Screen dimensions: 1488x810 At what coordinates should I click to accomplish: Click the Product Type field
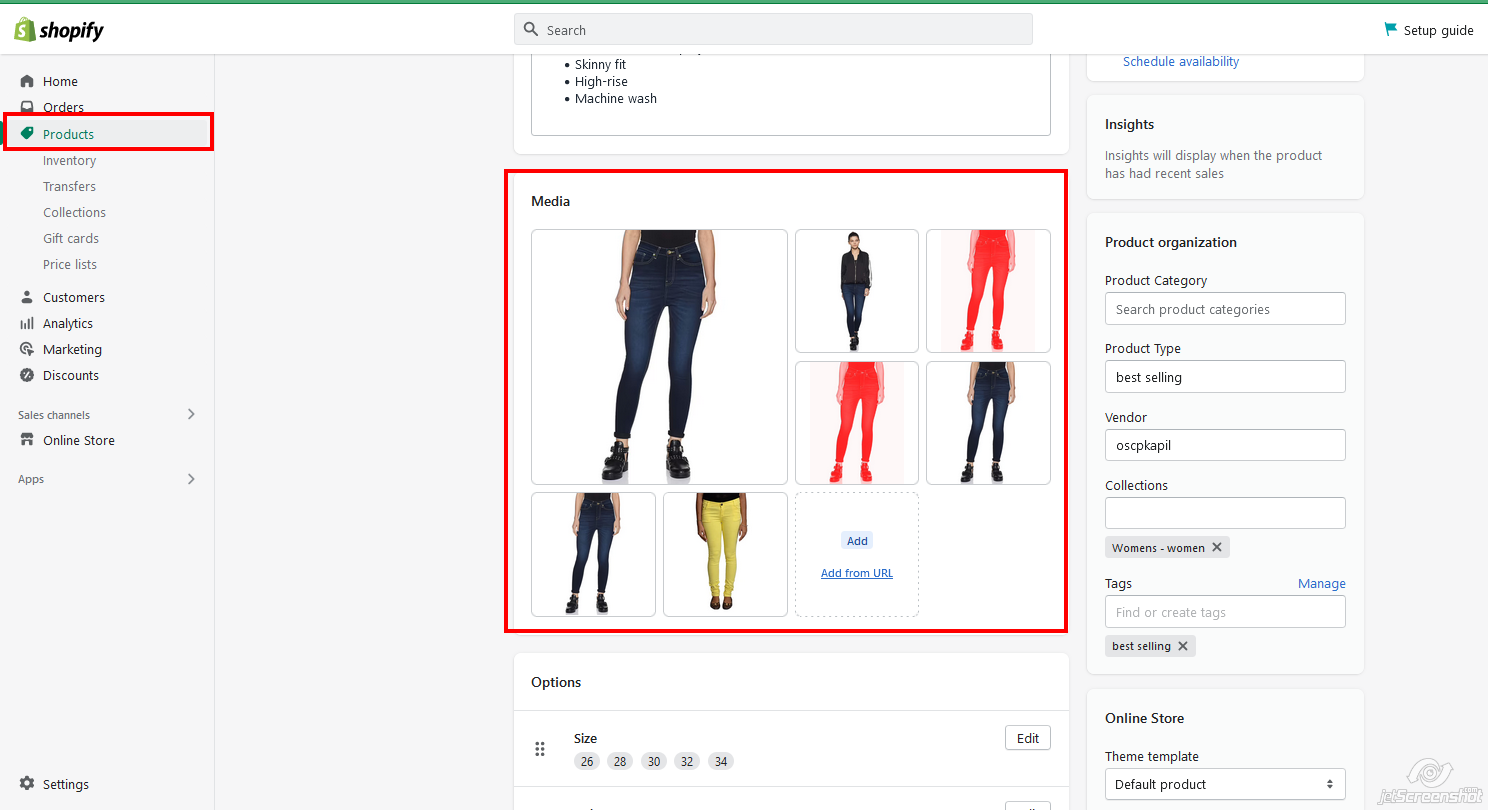coord(1225,377)
